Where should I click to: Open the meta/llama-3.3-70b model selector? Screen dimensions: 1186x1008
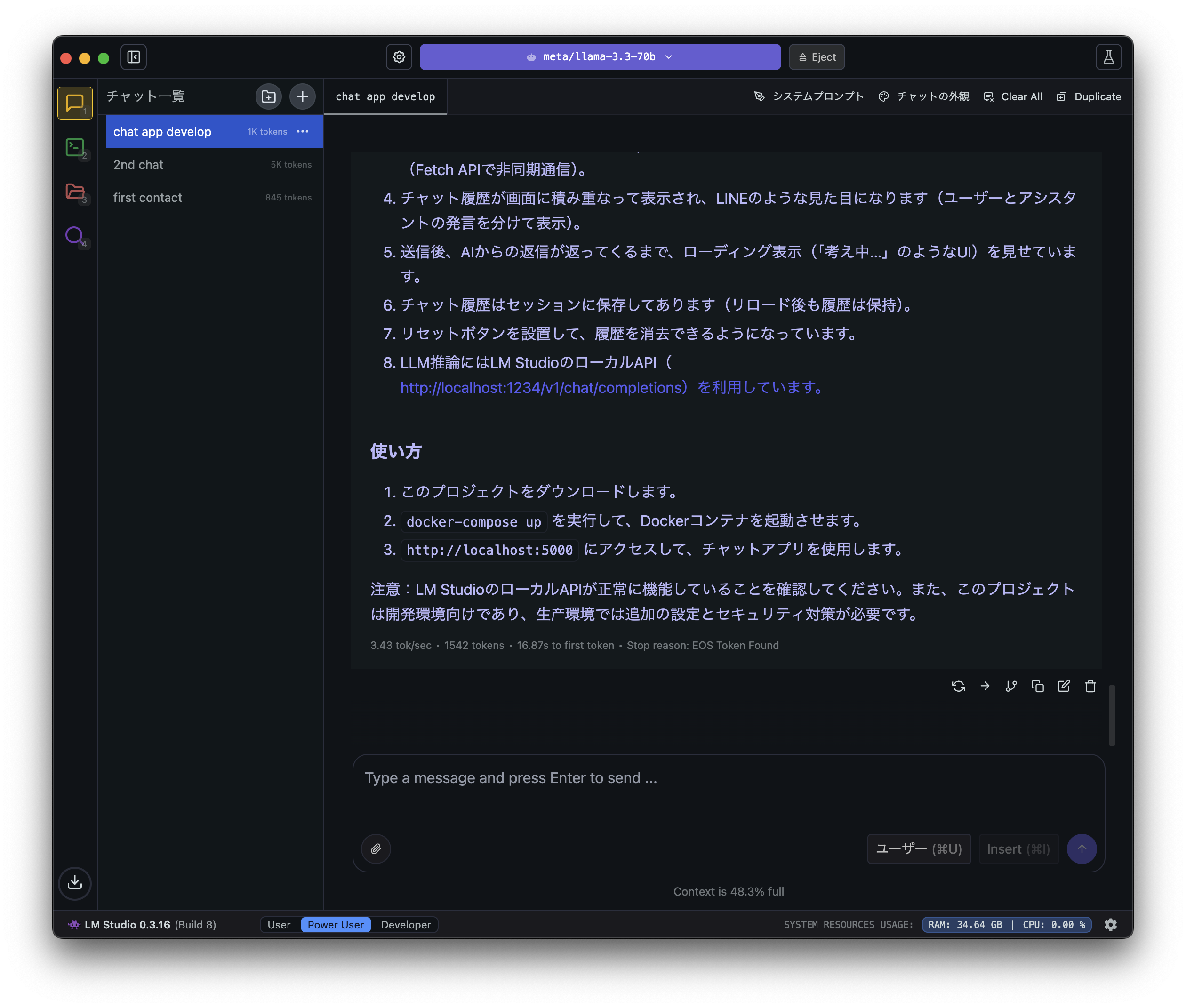(599, 56)
